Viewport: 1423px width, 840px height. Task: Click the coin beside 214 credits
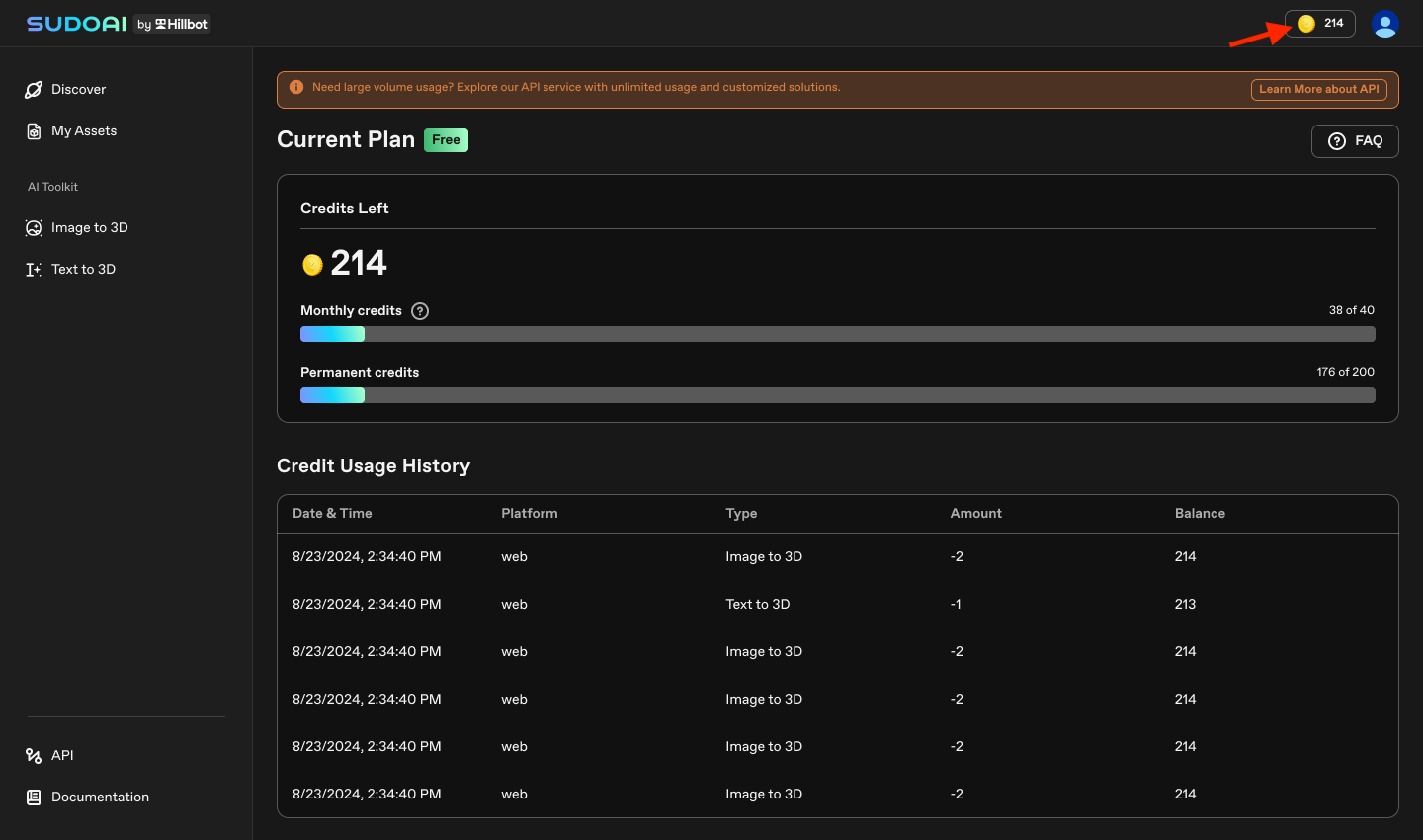pos(312,265)
